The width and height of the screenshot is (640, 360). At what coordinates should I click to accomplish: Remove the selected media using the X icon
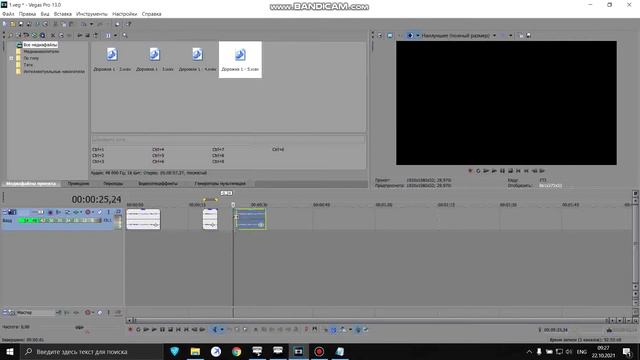tap(53, 36)
